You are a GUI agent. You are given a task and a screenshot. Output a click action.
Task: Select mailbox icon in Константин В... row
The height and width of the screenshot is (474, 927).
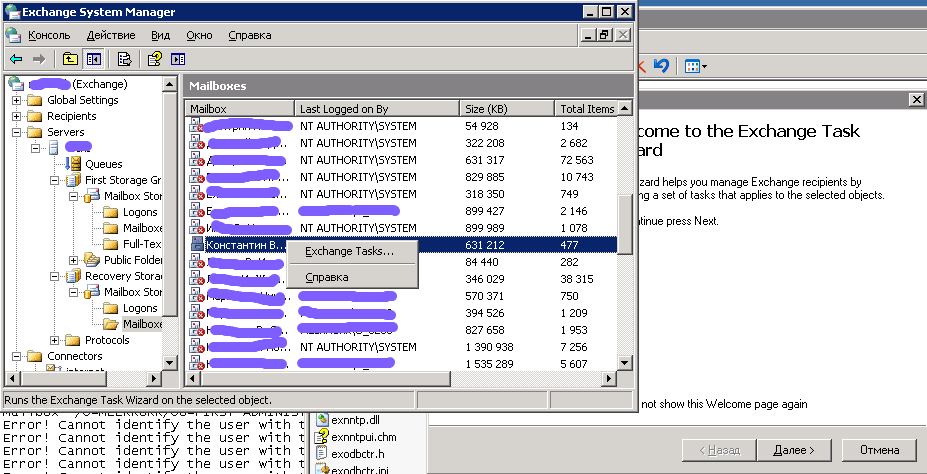coord(197,245)
